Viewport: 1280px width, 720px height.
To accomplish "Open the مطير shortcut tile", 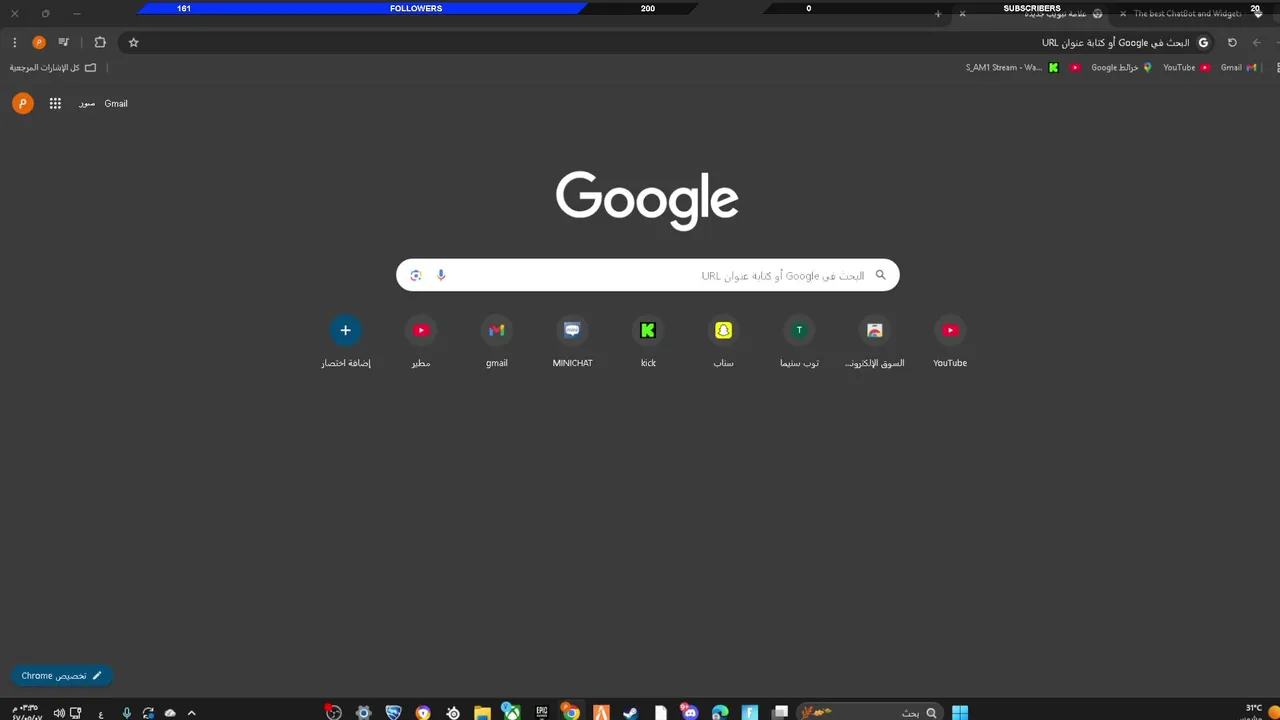I will 421,342.
